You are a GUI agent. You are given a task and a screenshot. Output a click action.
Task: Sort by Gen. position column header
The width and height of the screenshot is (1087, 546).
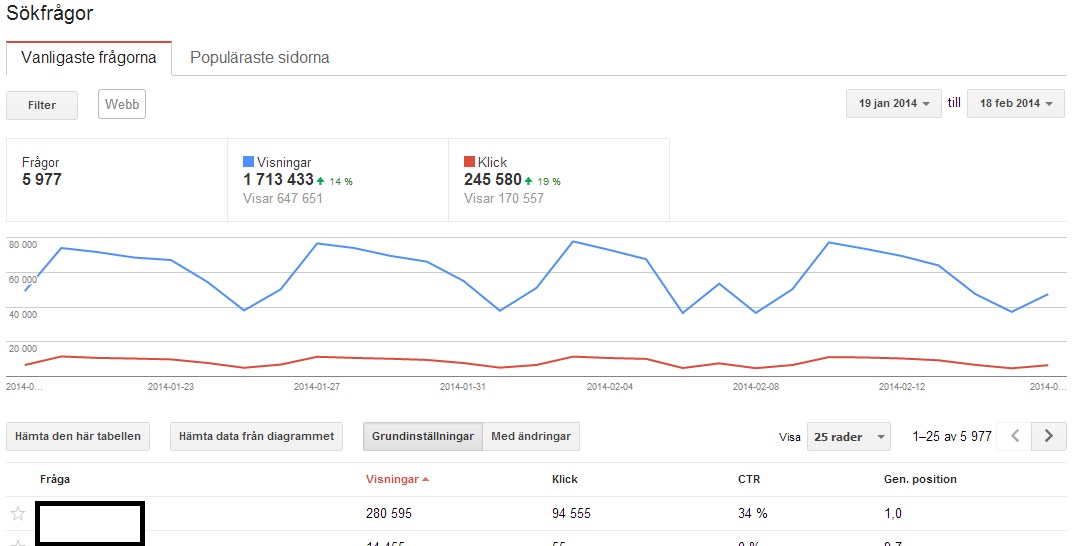(920, 479)
